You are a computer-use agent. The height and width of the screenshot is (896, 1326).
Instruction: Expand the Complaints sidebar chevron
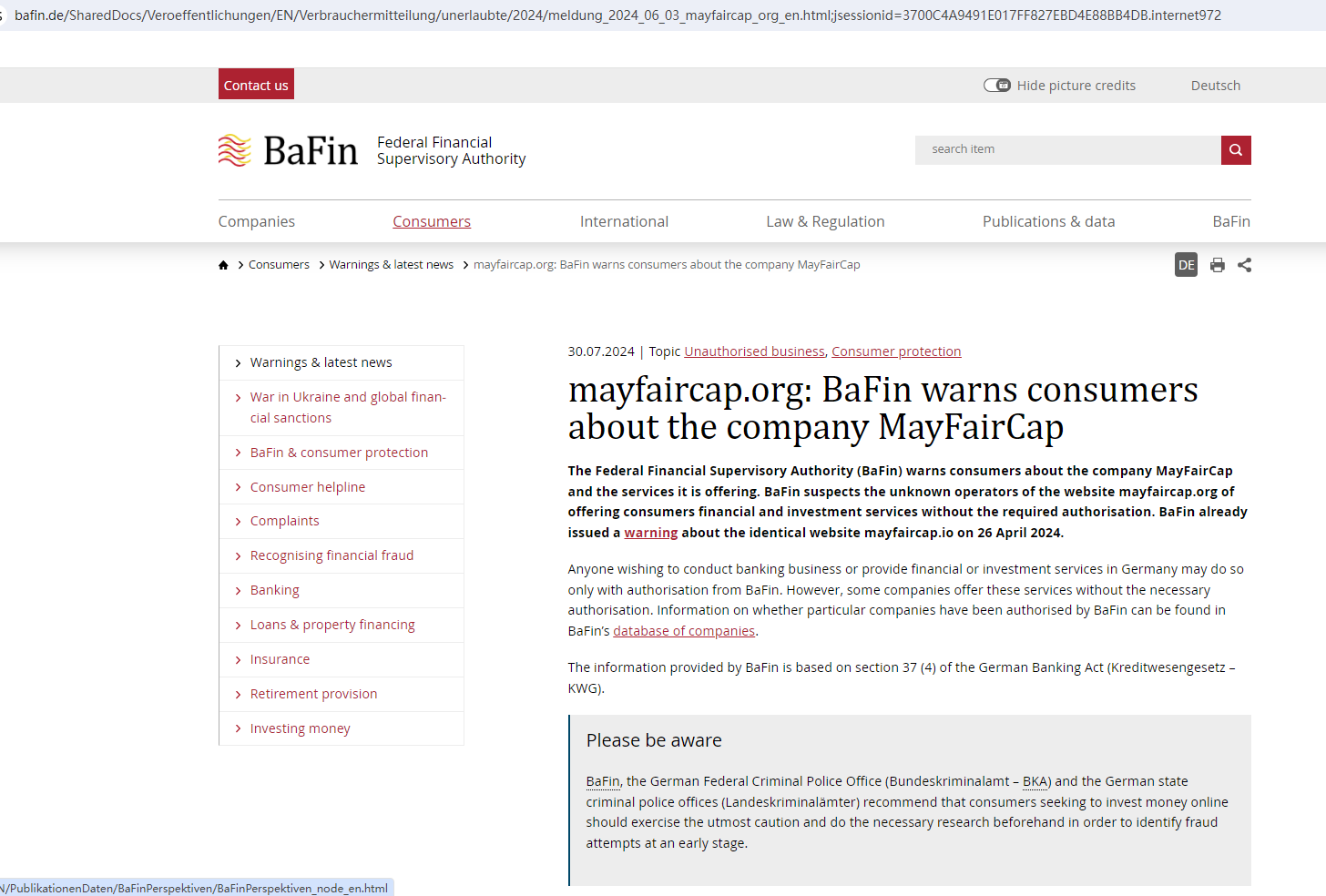(239, 522)
